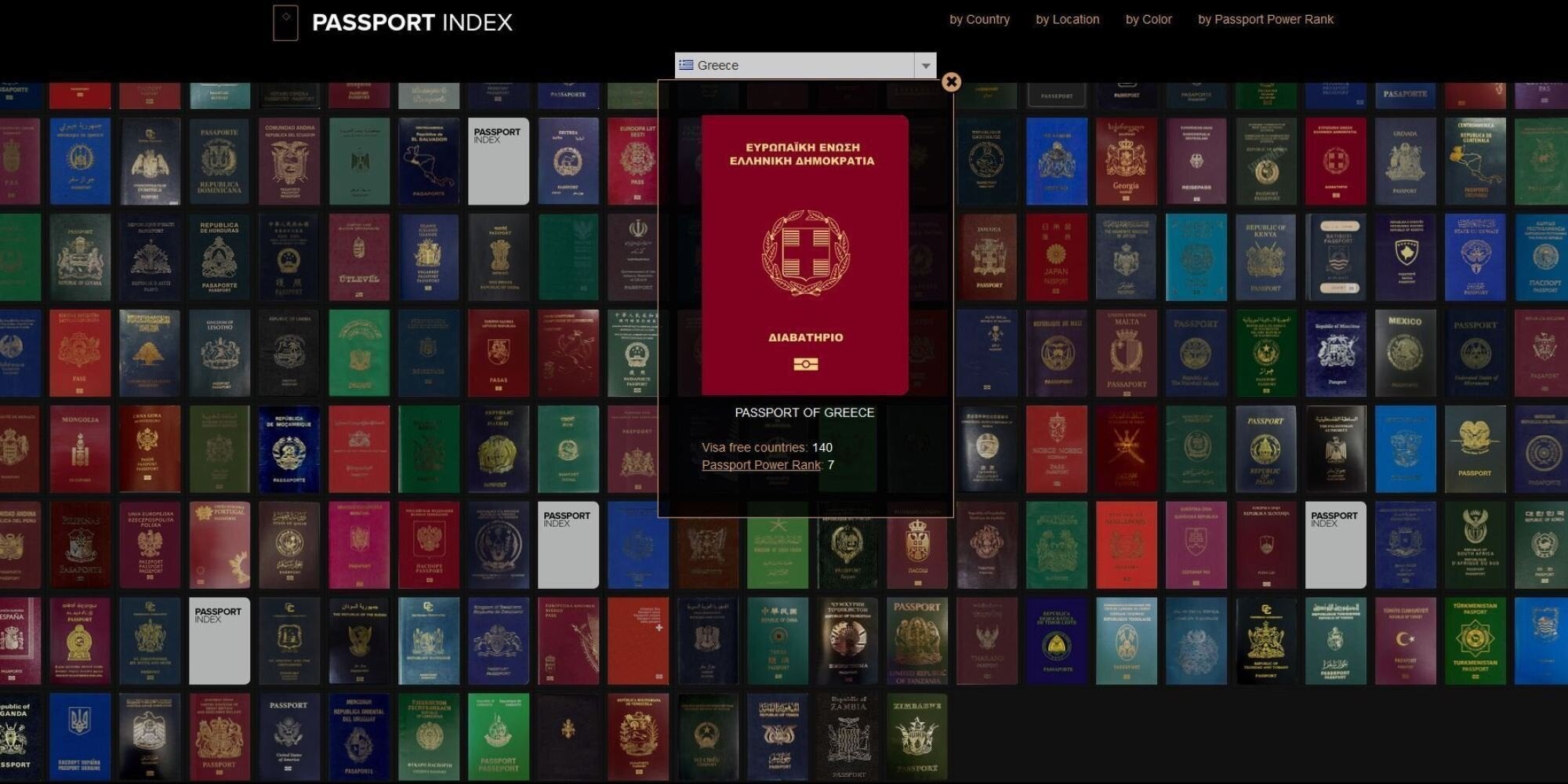Select the Rzeczpospolita Polska passport
The width and height of the screenshot is (1568, 784).
click(149, 545)
